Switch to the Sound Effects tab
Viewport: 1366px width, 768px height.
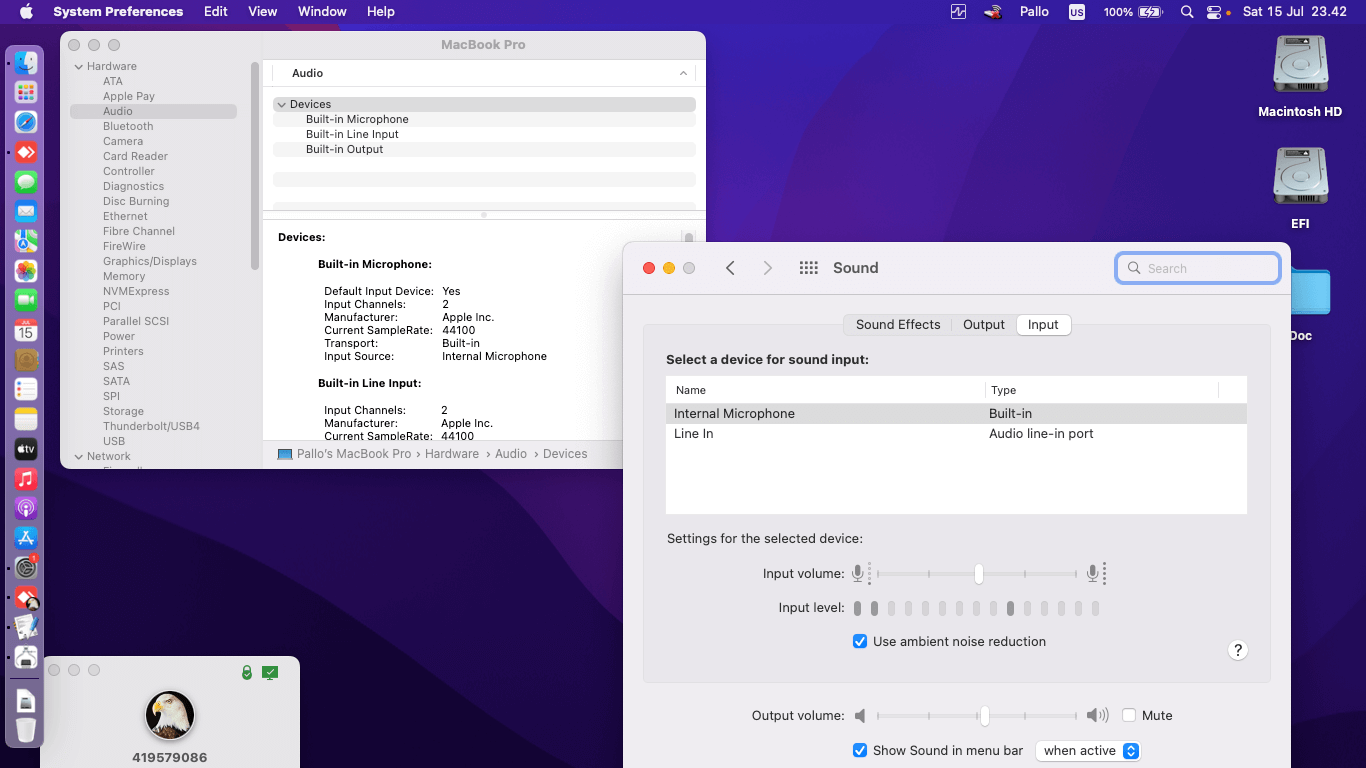pyautogui.click(x=898, y=325)
